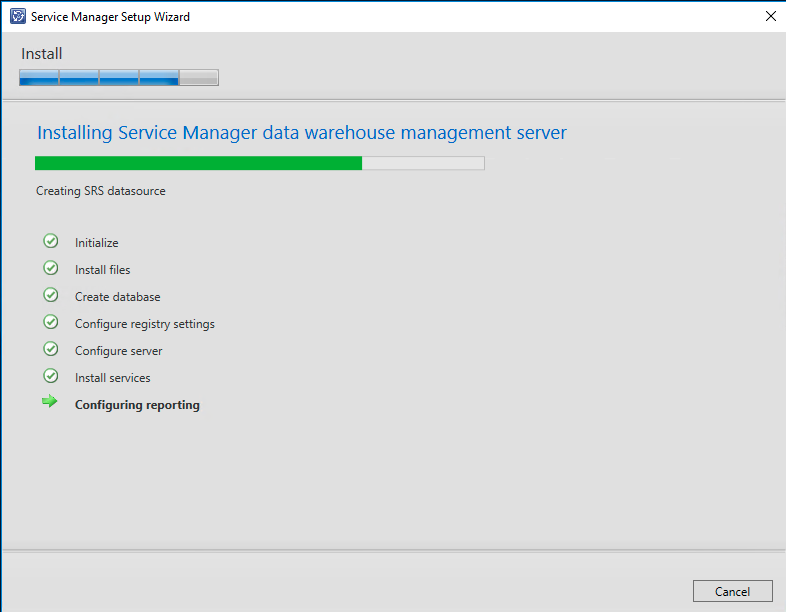Click the Service Manager Setup Wizard title text
This screenshot has height=612, width=786.
tap(110, 17)
